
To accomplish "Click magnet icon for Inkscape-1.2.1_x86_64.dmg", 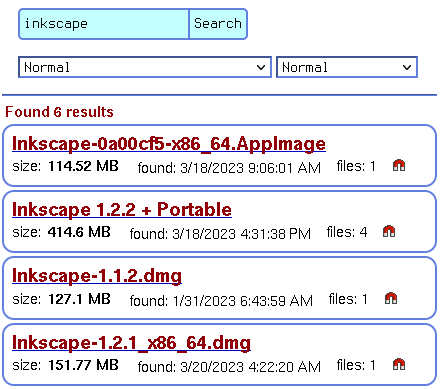I will [399, 364].
